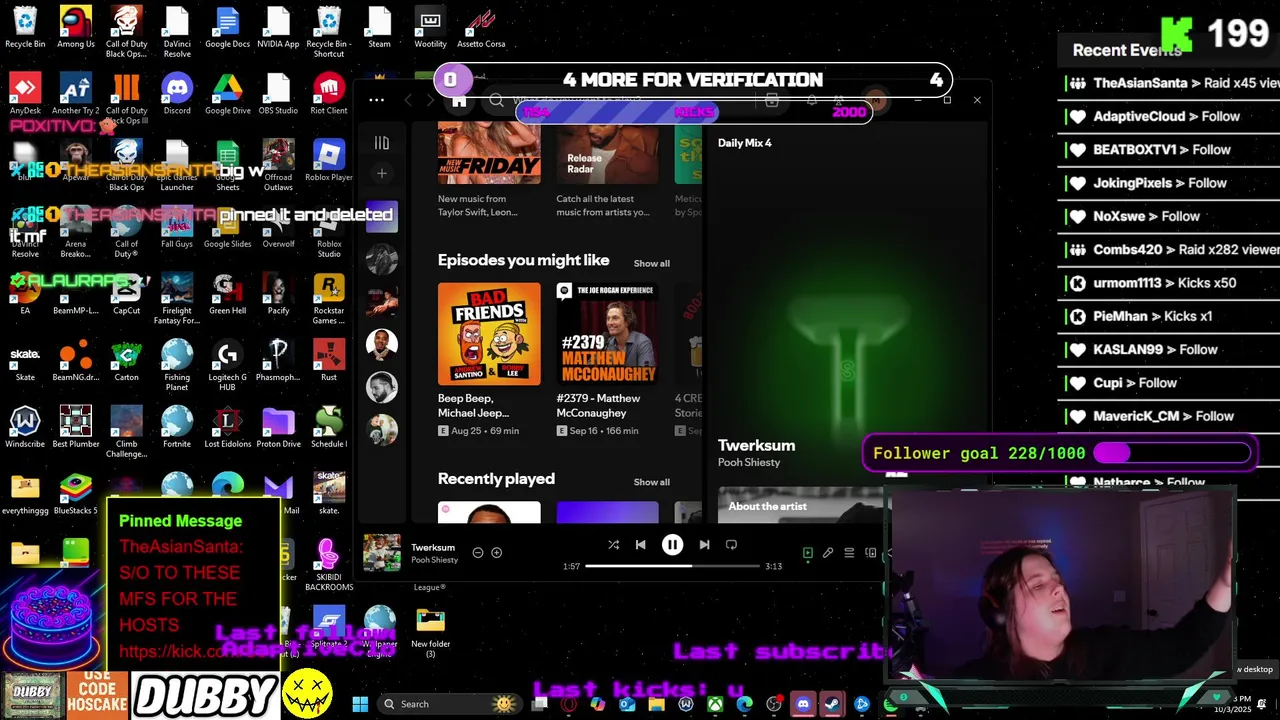Open Outlook from the taskbar
This screenshot has width=1280, height=720.
[x=627, y=704]
